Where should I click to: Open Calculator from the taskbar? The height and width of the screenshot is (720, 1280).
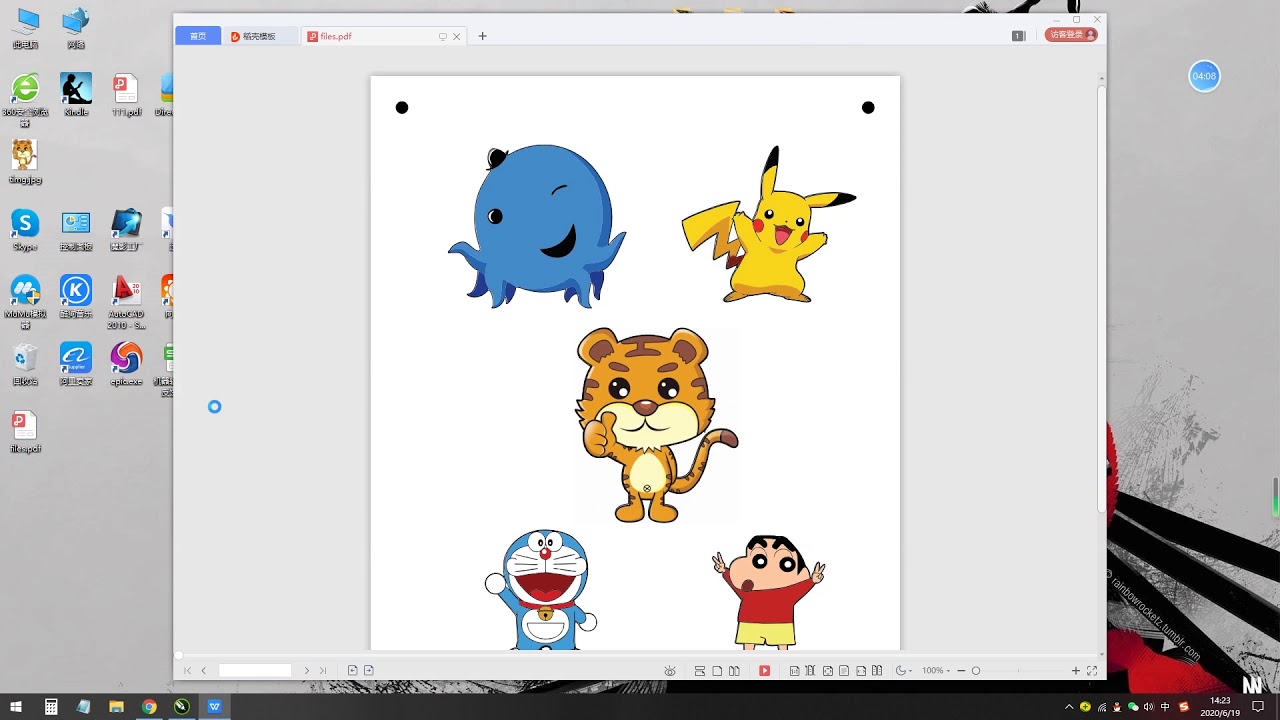pos(51,707)
